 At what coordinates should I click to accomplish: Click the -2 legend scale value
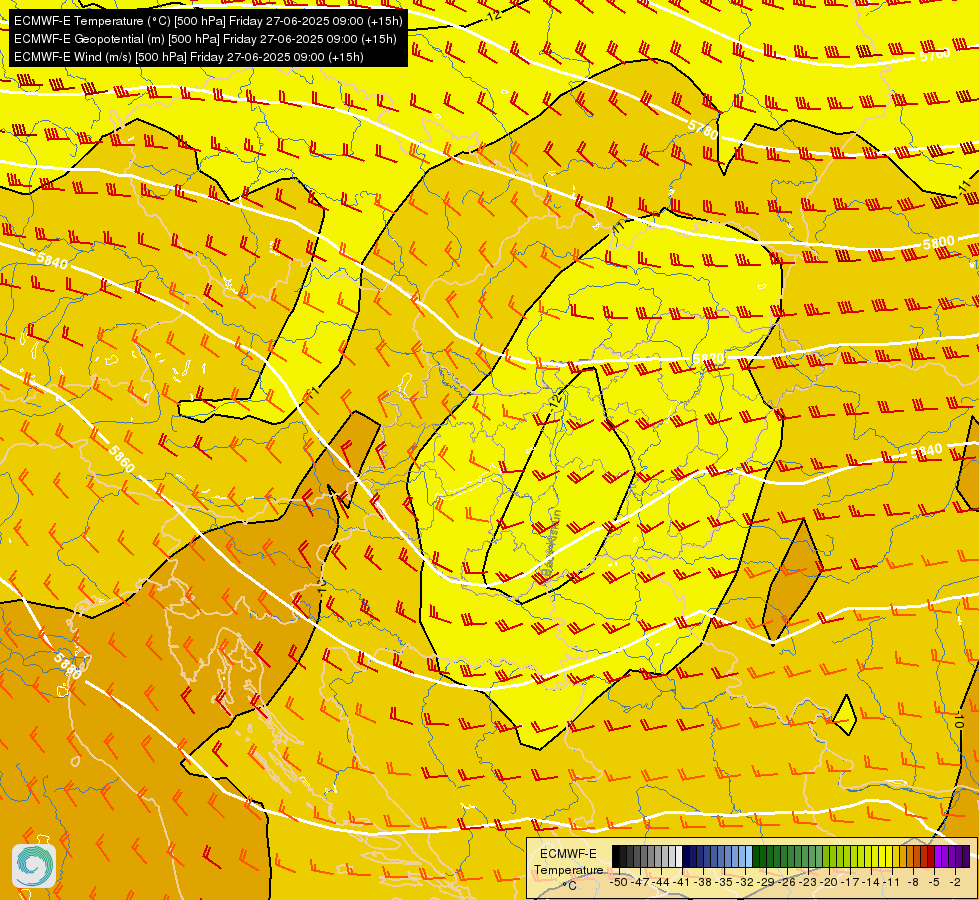point(955,883)
